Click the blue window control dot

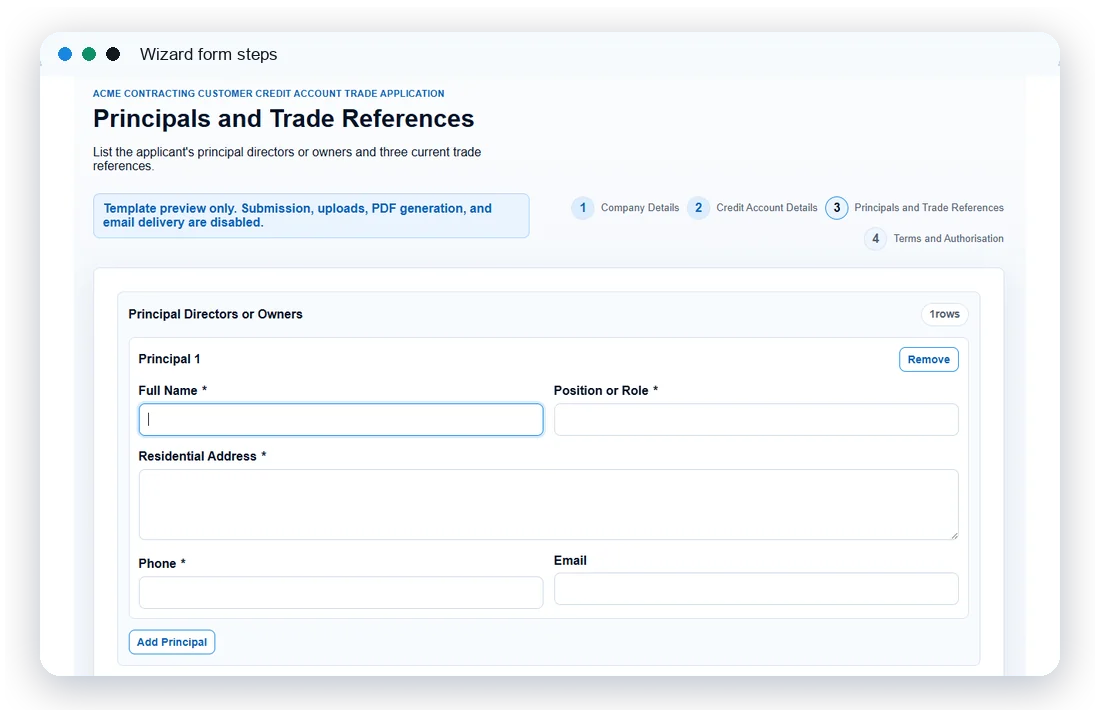point(65,54)
